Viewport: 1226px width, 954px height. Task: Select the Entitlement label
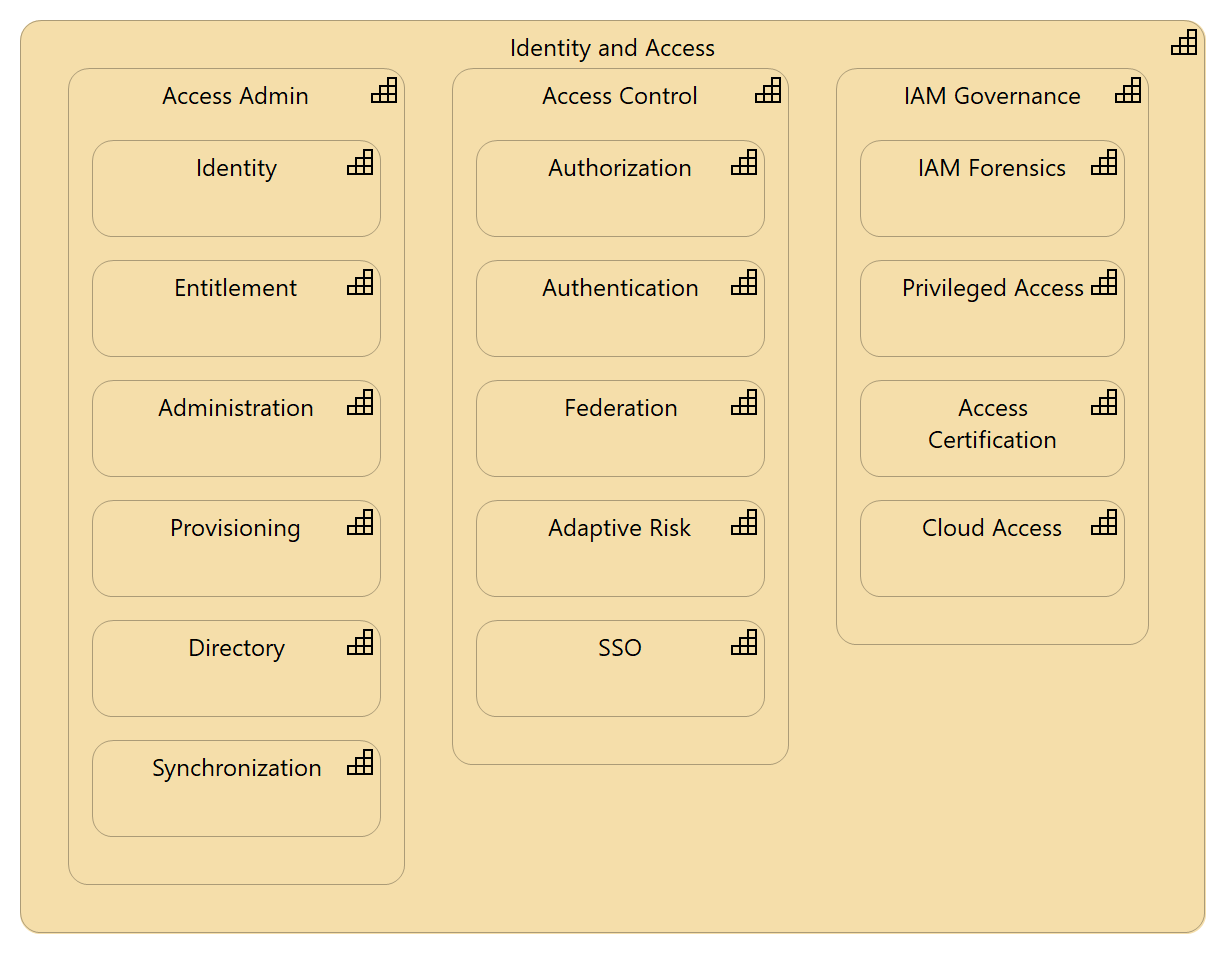coord(236,288)
